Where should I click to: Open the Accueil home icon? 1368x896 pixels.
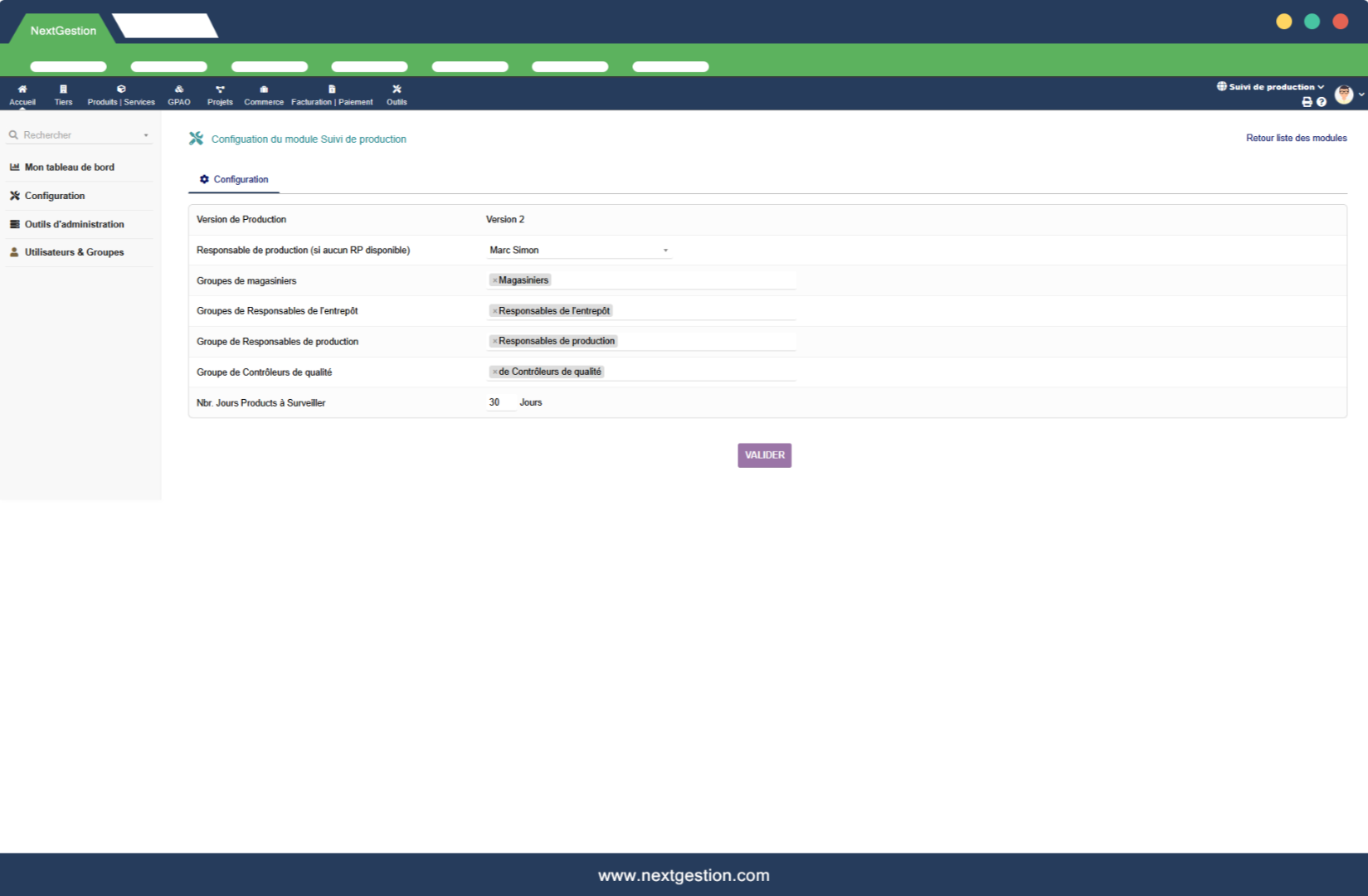(22, 90)
